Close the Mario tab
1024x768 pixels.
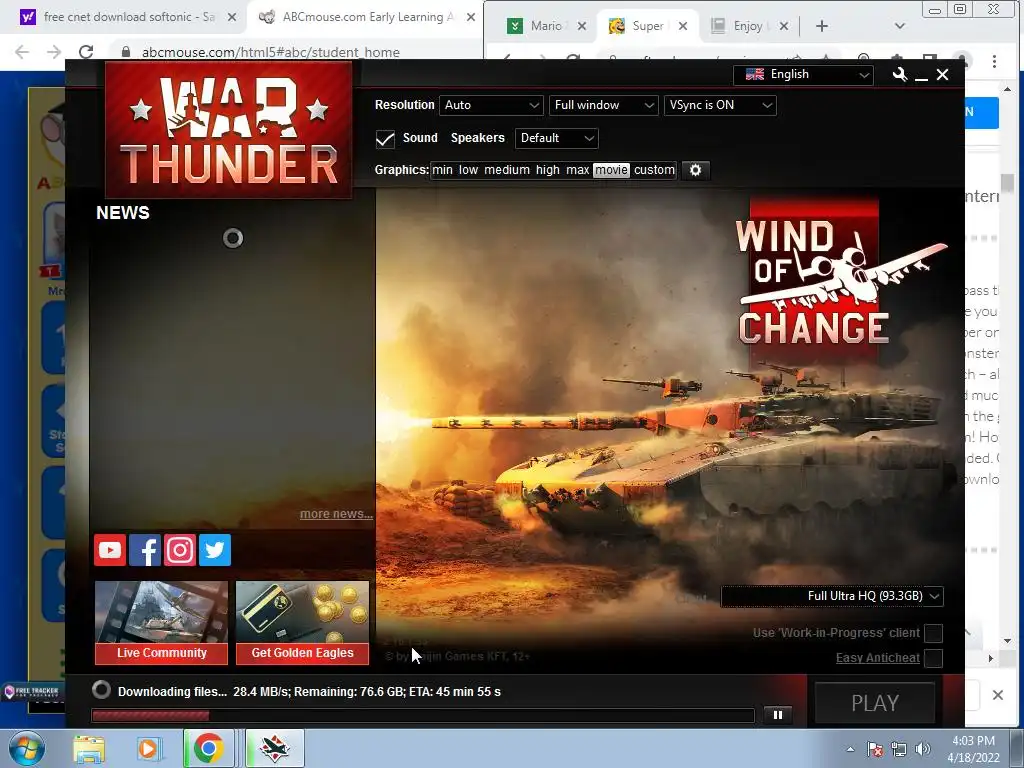(x=582, y=26)
